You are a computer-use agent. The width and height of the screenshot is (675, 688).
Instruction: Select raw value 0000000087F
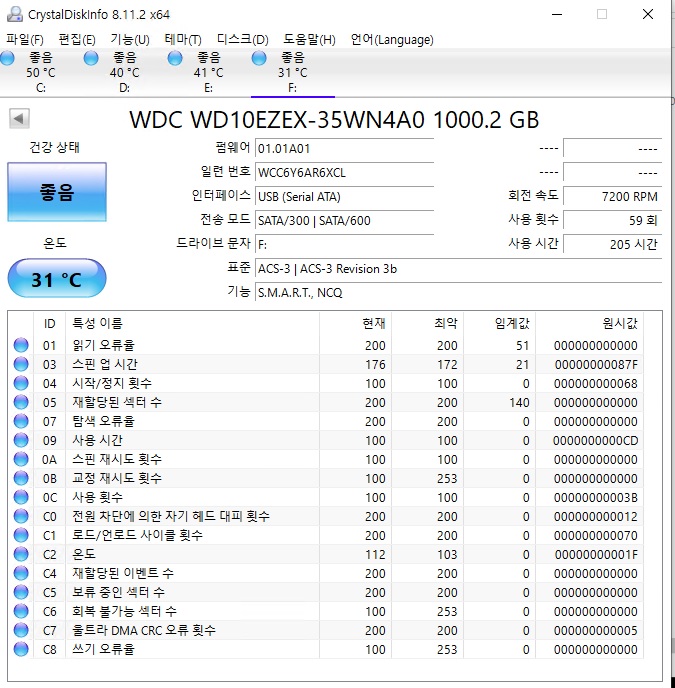point(596,365)
